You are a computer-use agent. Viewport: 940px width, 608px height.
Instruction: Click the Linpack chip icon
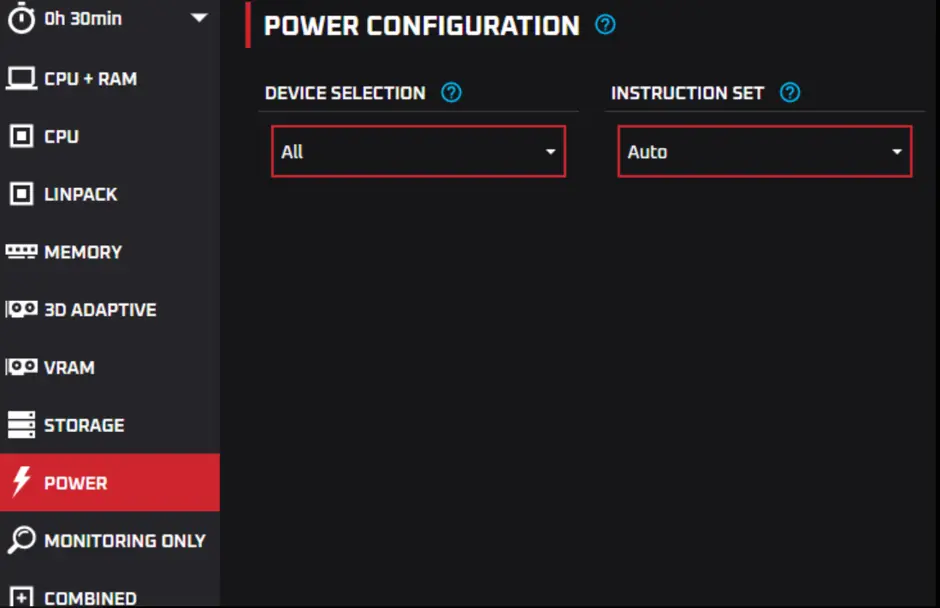point(22,194)
